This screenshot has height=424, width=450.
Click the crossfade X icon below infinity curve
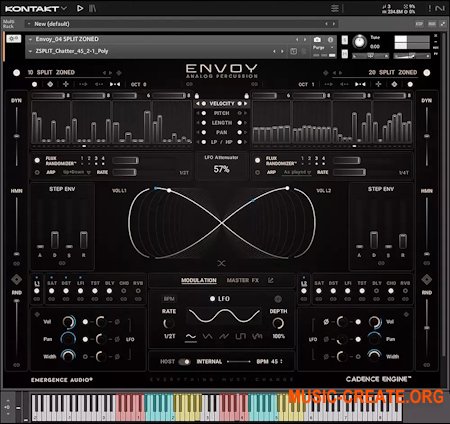pyautogui.click(x=222, y=263)
